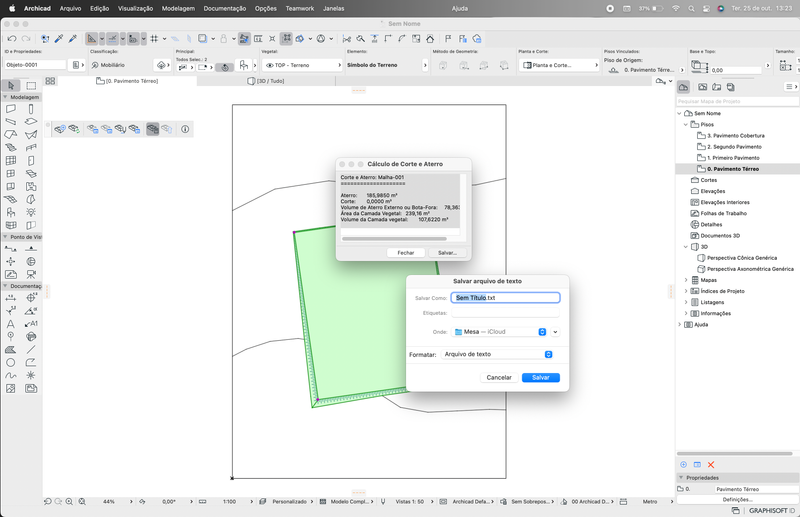The width and height of the screenshot is (800, 517).
Task: Open the macOS Control Center icon
Action: (706, 9)
